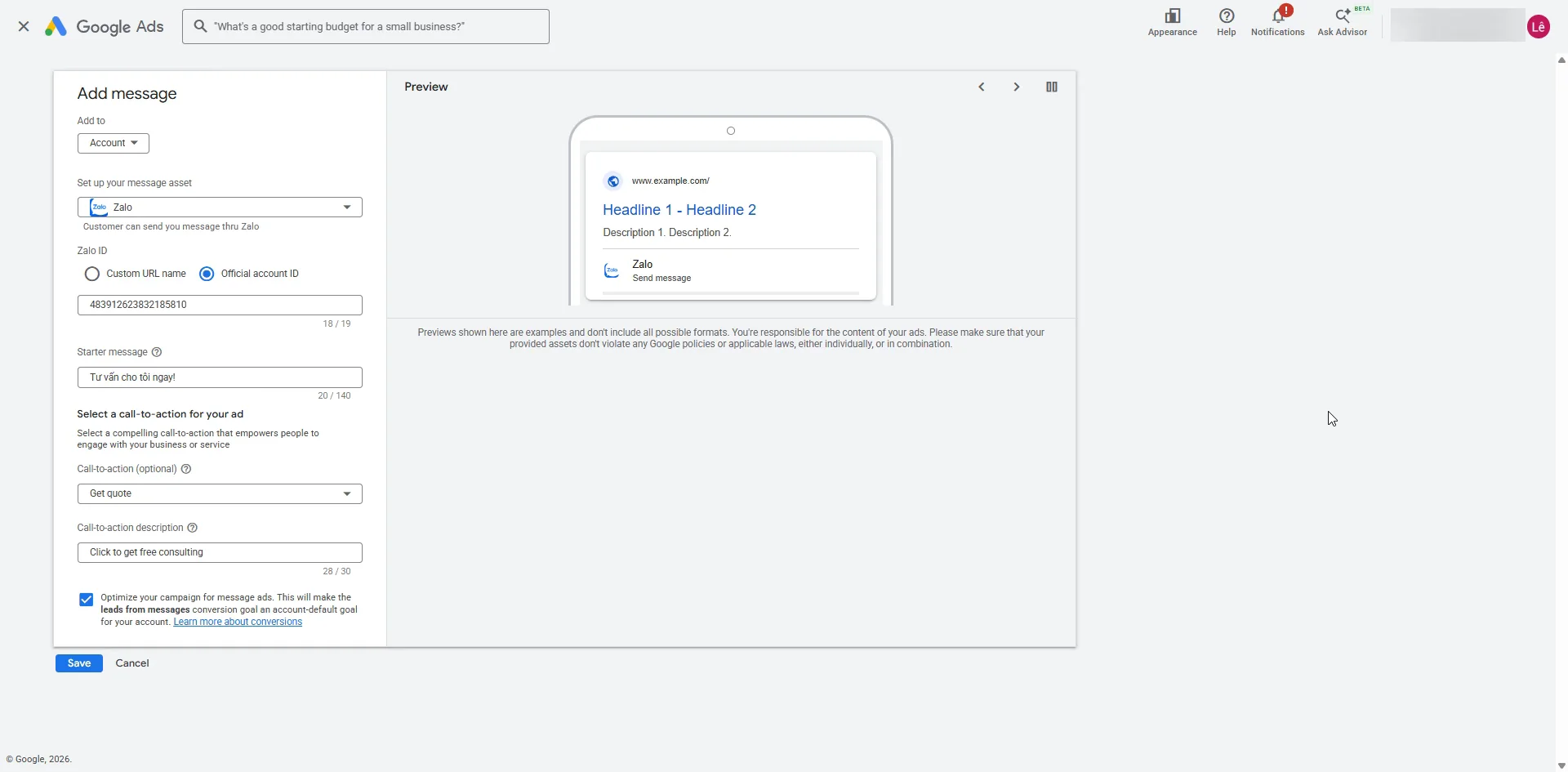Screen dimensions: 1568x772
Task: Click Call-to-action (optional) help icon
Action: tap(185, 469)
